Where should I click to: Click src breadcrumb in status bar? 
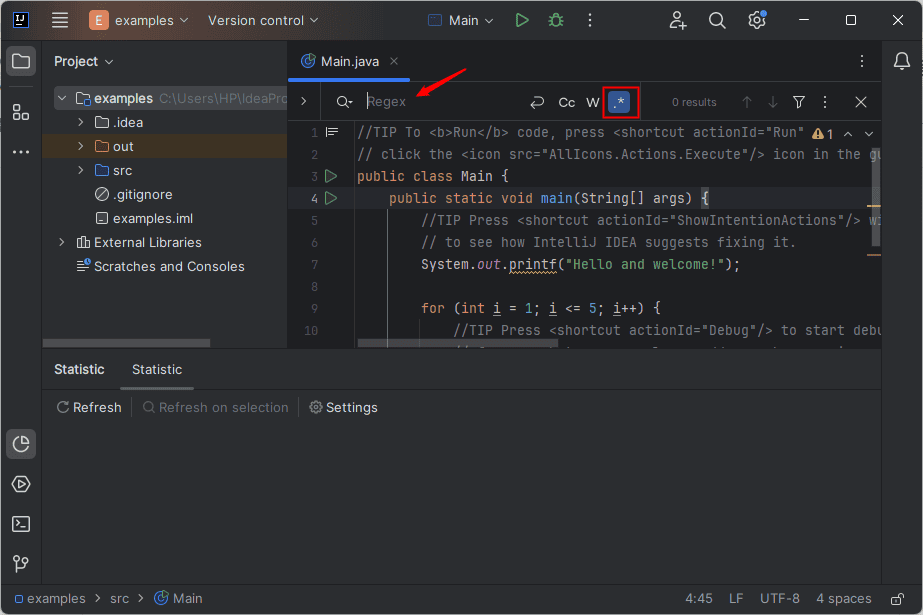(119, 599)
